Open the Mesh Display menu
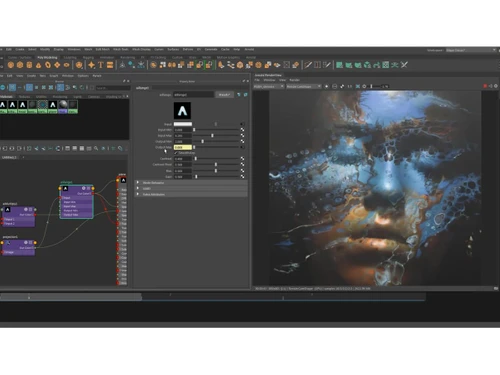 click(x=141, y=49)
